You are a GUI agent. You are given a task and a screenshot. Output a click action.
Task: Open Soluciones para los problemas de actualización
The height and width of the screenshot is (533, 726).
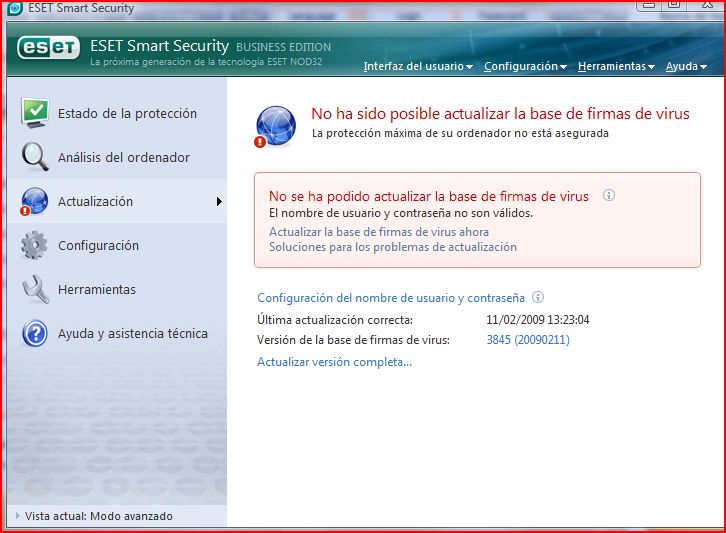point(392,247)
